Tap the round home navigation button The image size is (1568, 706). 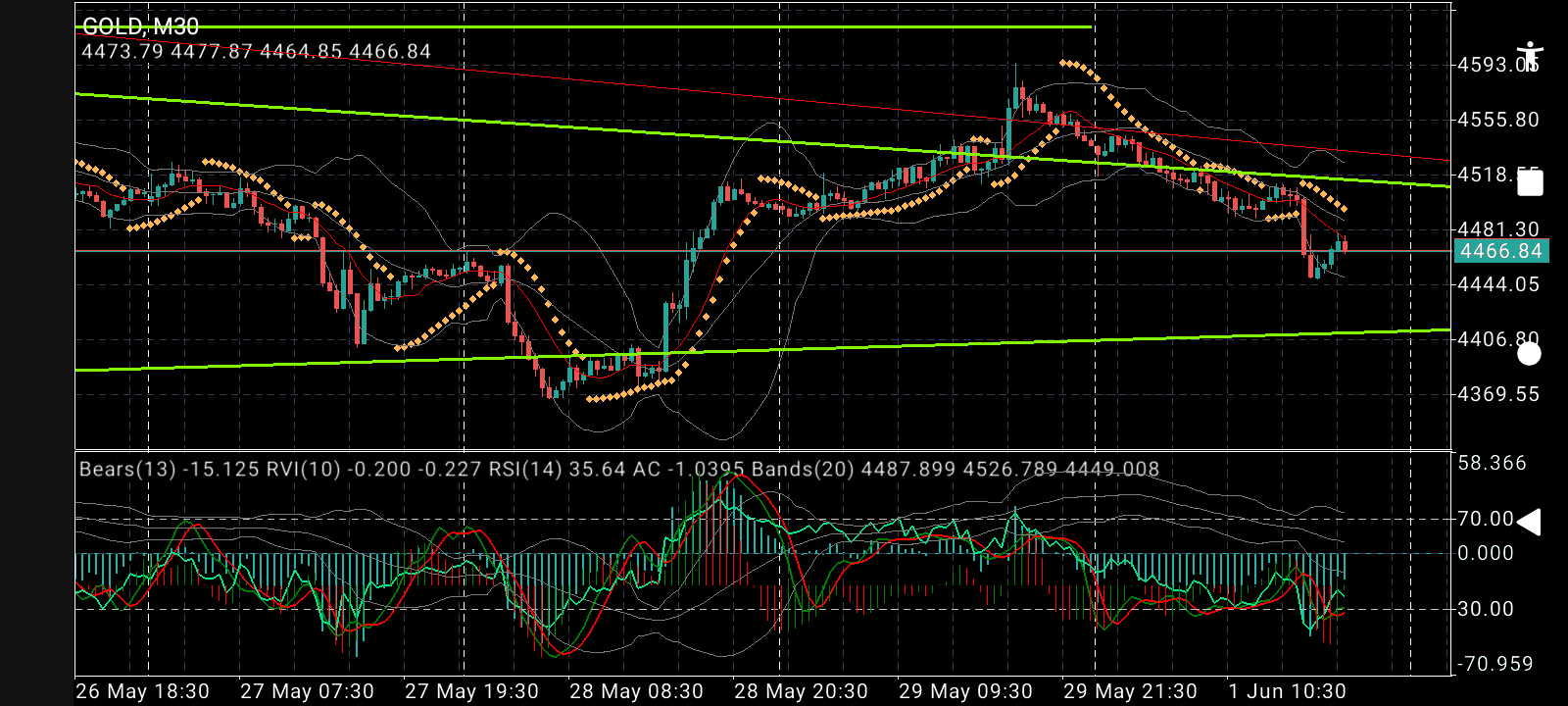(x=1529, y=354)
